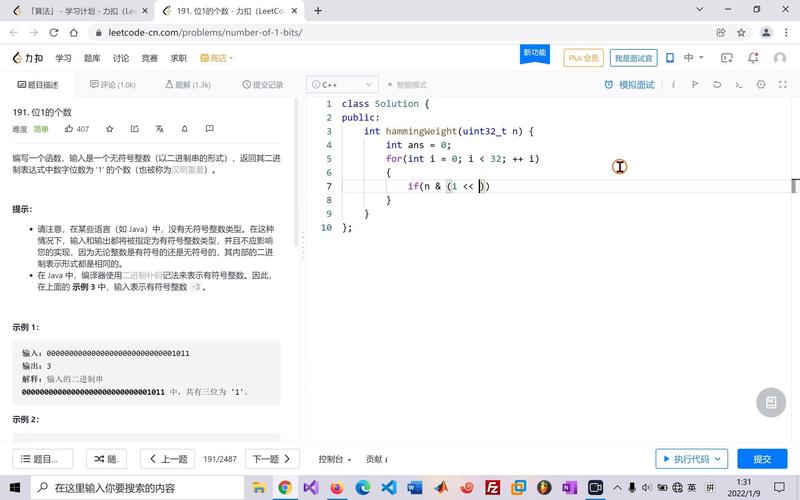Click the share icon under the problem title

click(135, 129)
